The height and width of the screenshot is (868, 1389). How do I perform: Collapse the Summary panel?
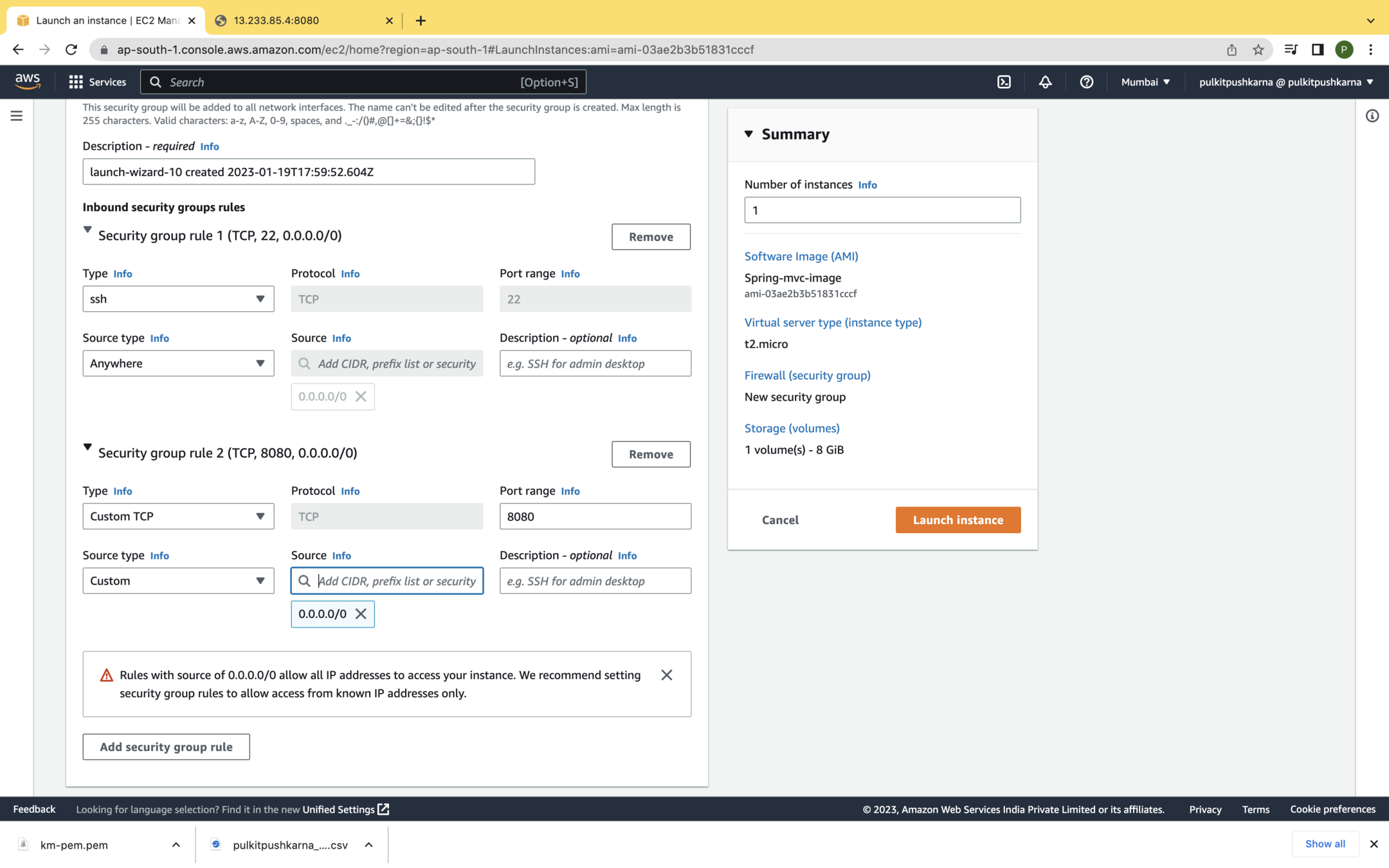(749, 134)
